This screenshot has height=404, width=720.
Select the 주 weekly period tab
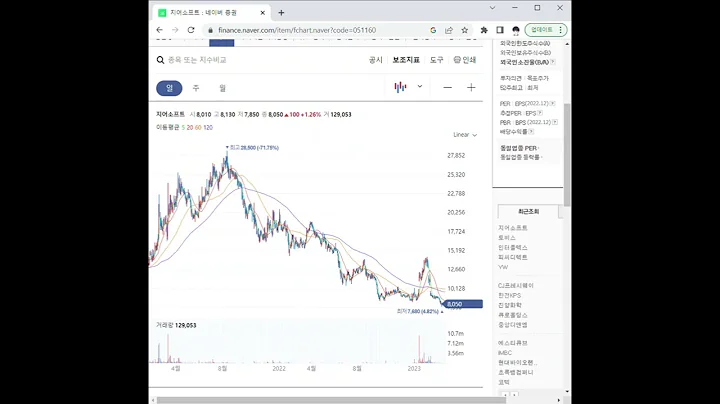(x=196, y=88)
